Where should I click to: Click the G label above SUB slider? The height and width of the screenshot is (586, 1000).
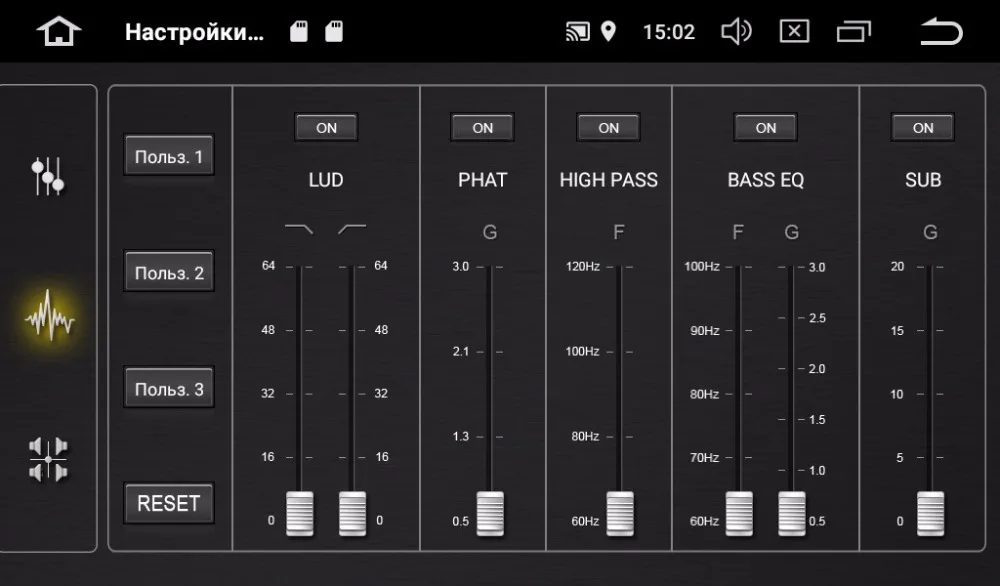930,232
